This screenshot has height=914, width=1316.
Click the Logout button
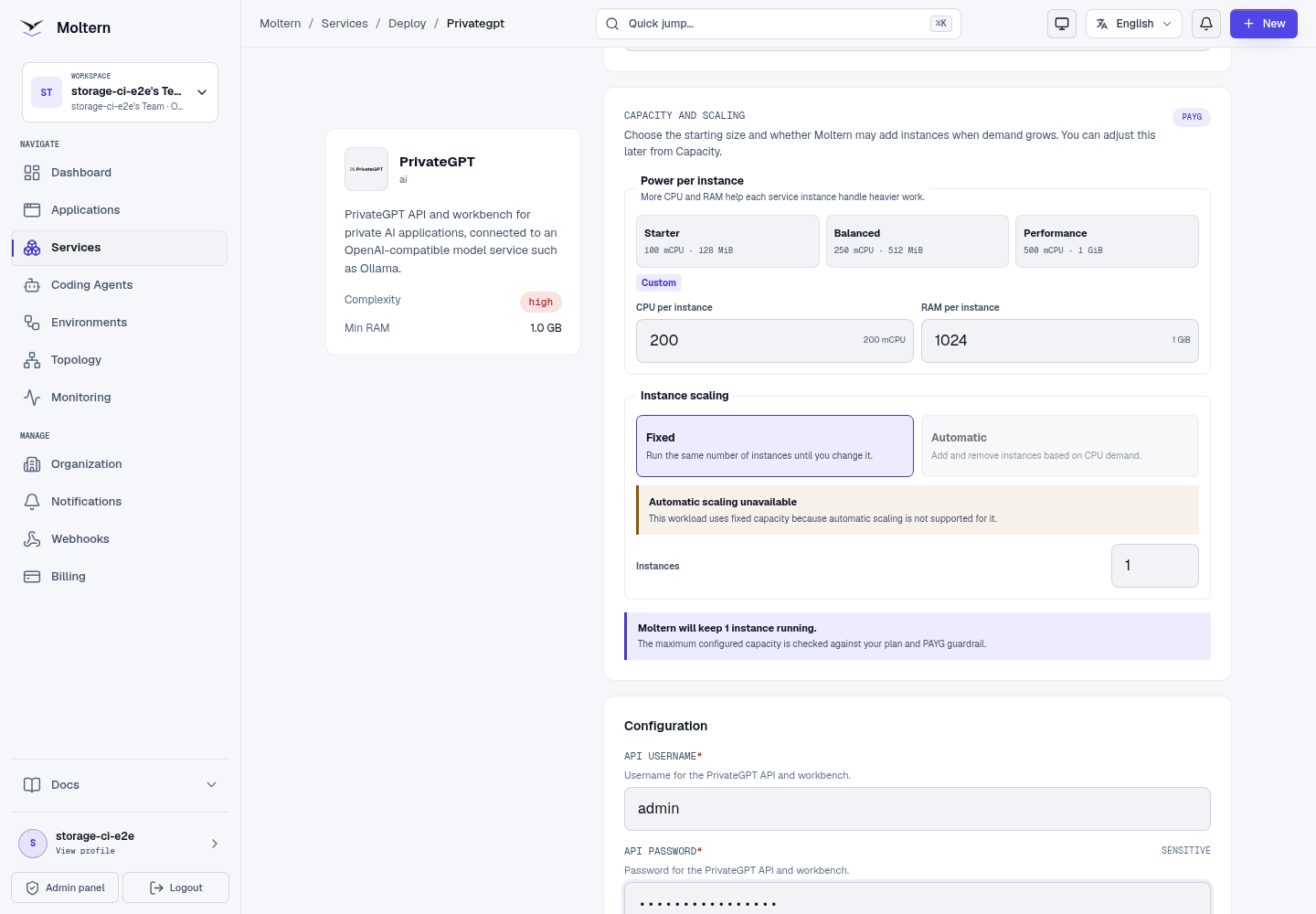[x=175, y=887]
